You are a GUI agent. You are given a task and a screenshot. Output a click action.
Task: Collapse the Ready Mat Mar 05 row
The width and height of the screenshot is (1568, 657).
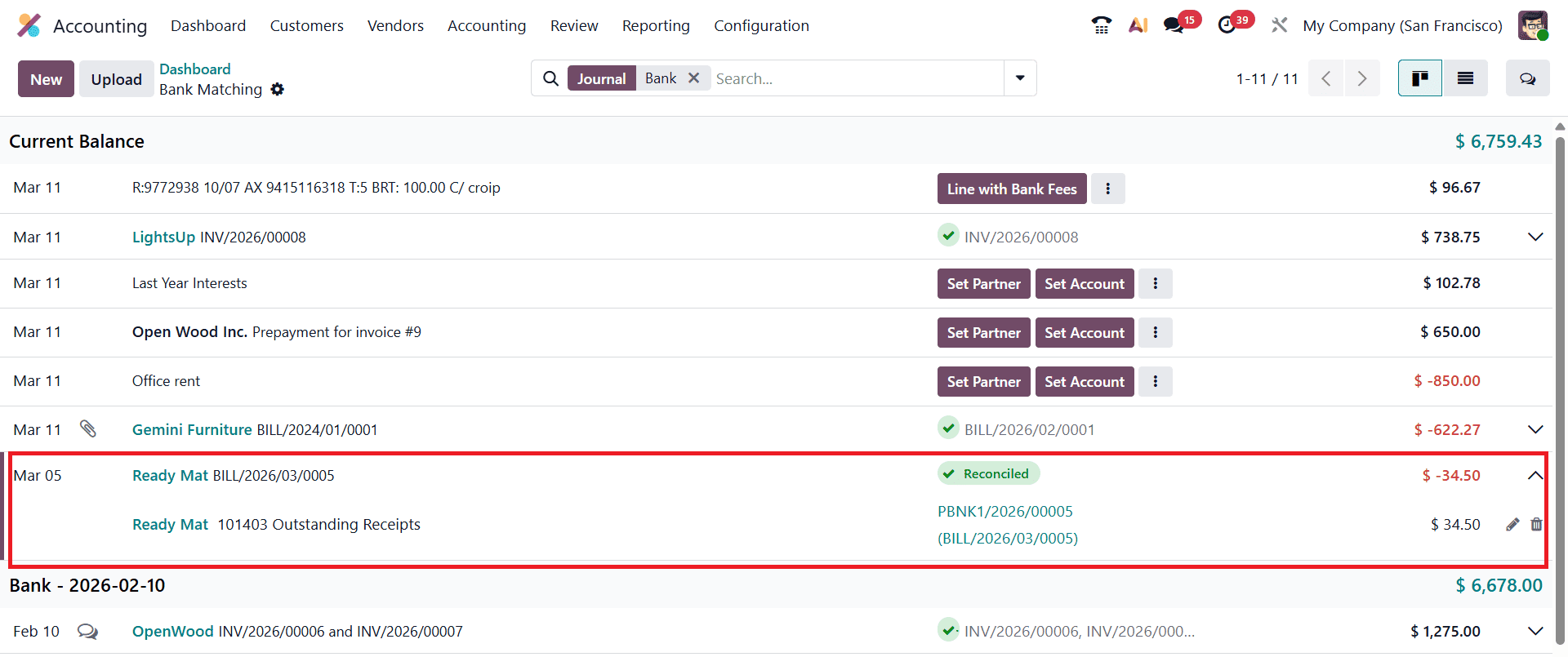coord(1535,475)
